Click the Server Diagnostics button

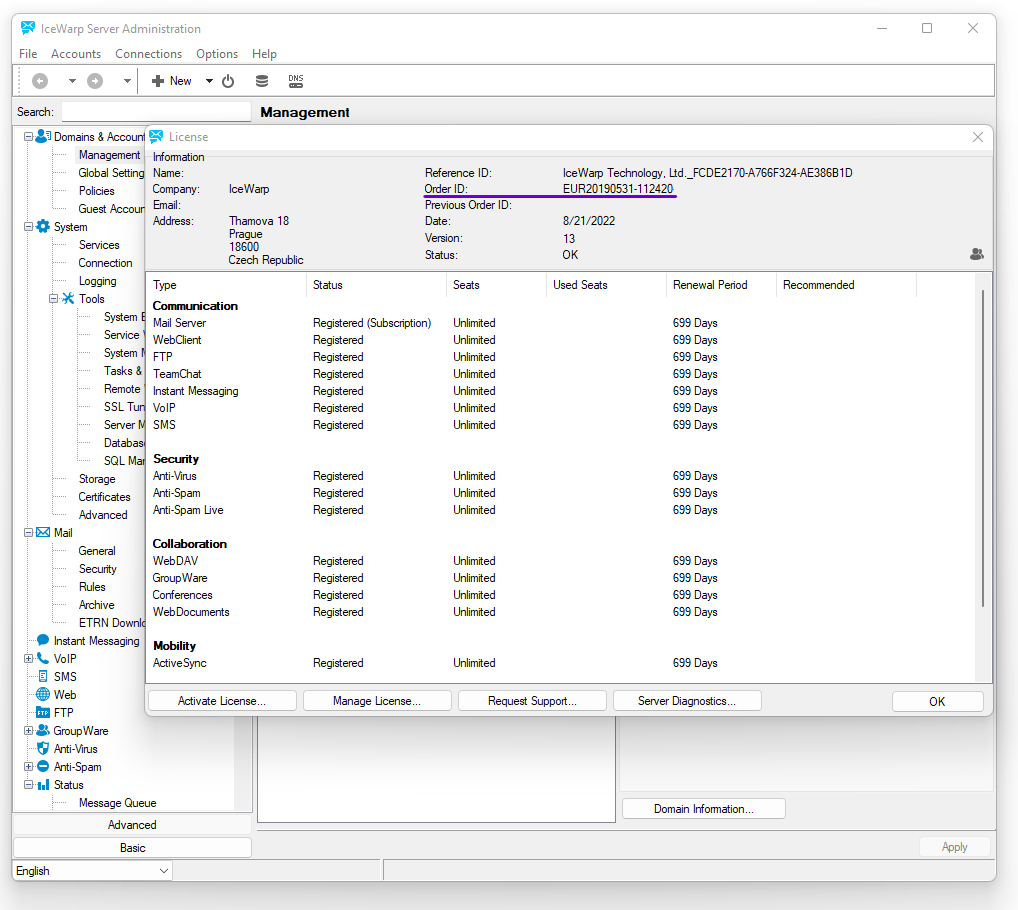coord(687,701)
